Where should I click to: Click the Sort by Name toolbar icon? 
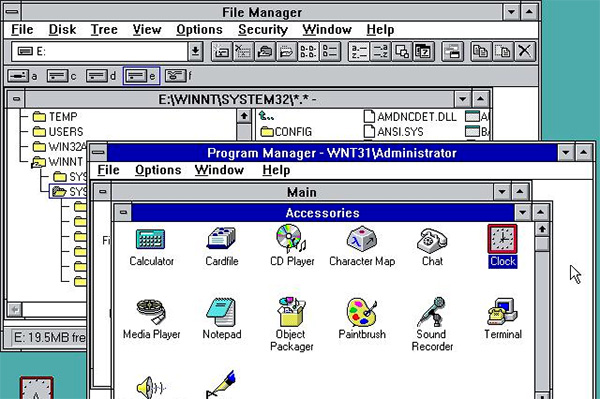point(359,51)
